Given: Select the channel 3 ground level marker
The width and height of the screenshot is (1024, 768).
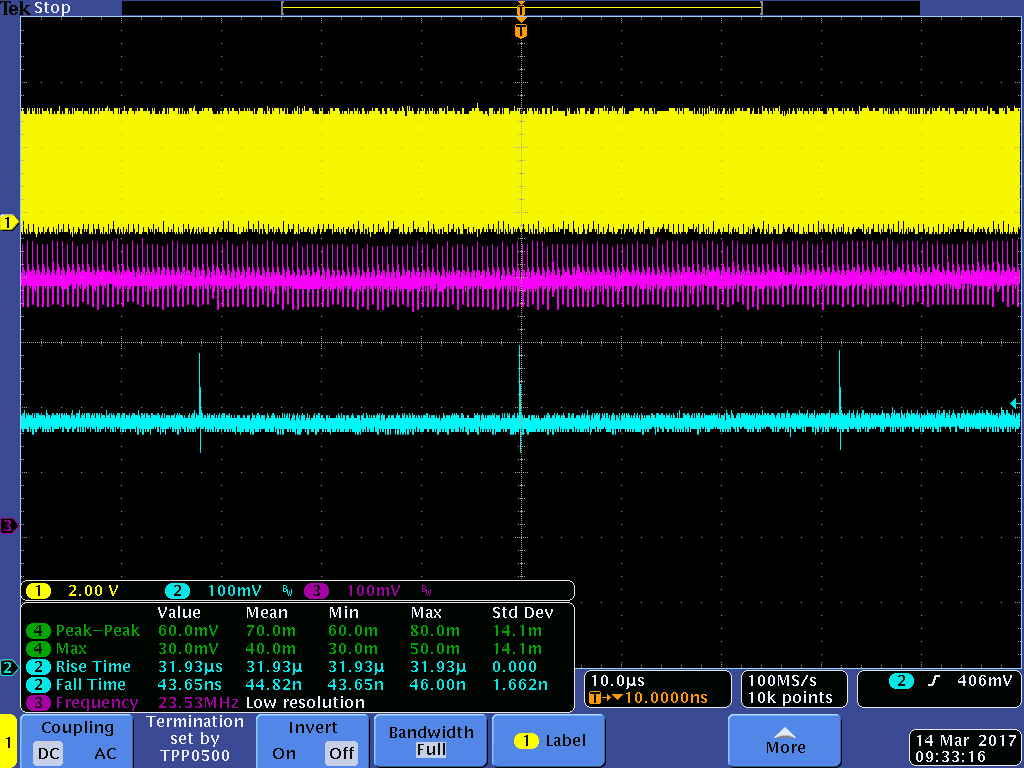Looking at the screenshot, I should pyautogui.click(x=9, y=526).
